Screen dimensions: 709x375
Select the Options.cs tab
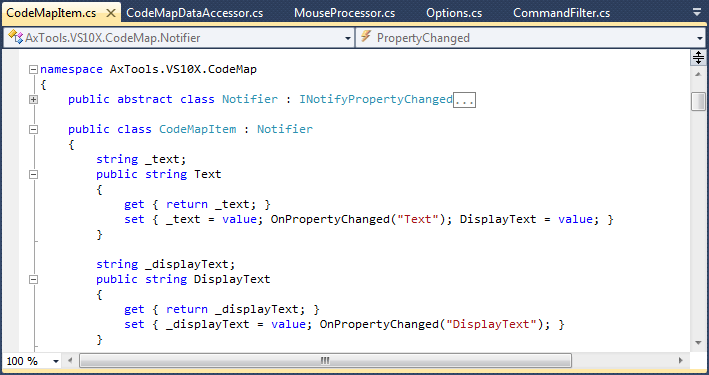(454, 13)
